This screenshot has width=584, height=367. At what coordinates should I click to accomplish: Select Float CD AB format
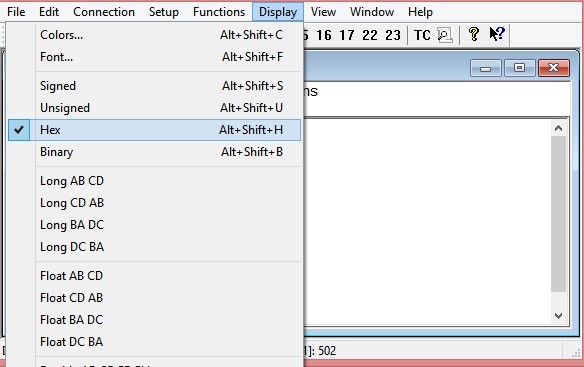click(x=154, y=298)
